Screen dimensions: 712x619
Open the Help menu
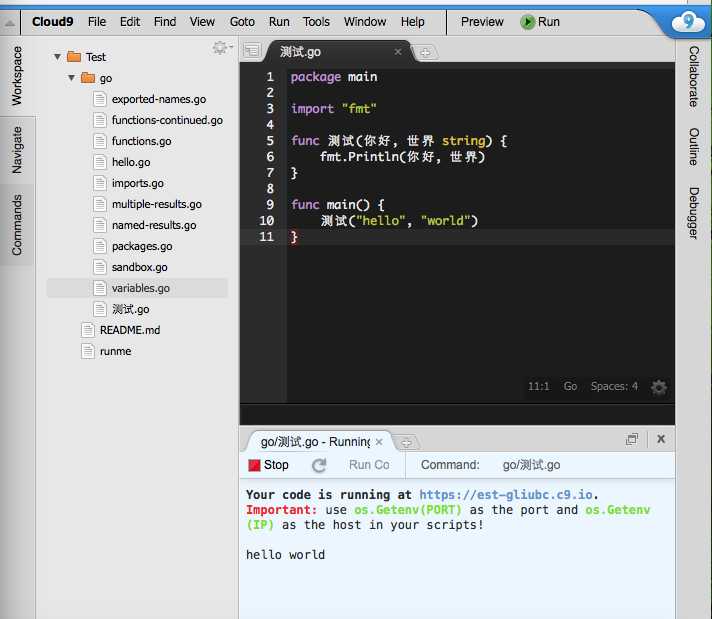[412, 22]
